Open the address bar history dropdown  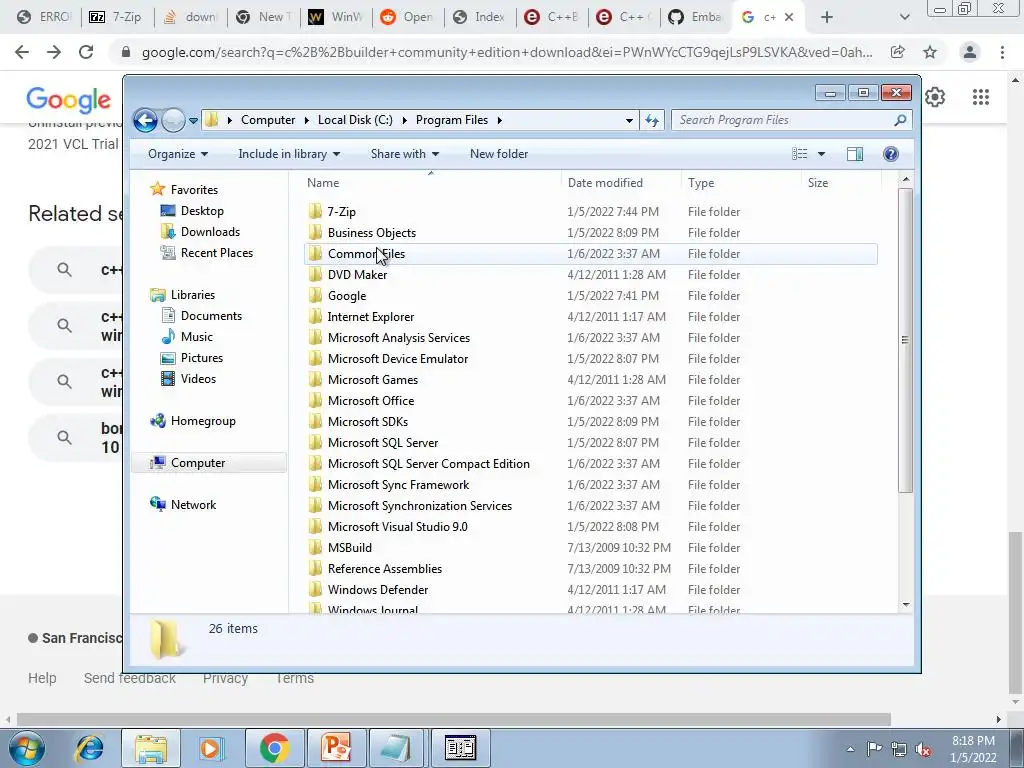click(x=629, y=120)
